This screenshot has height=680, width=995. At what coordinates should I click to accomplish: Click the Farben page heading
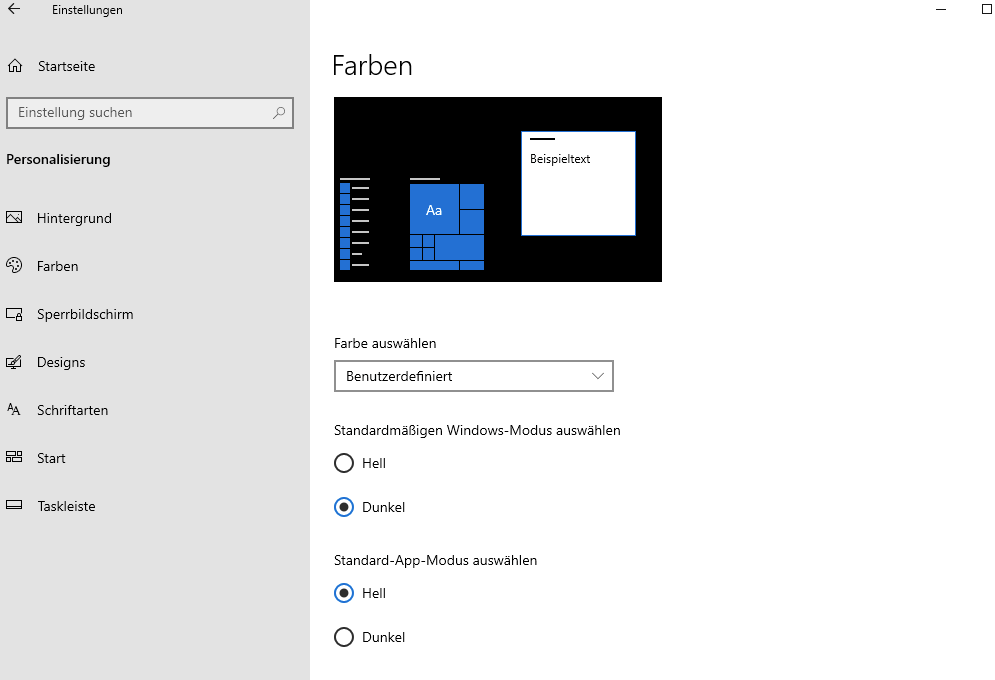pyautogui.click(x=372, y=66)
